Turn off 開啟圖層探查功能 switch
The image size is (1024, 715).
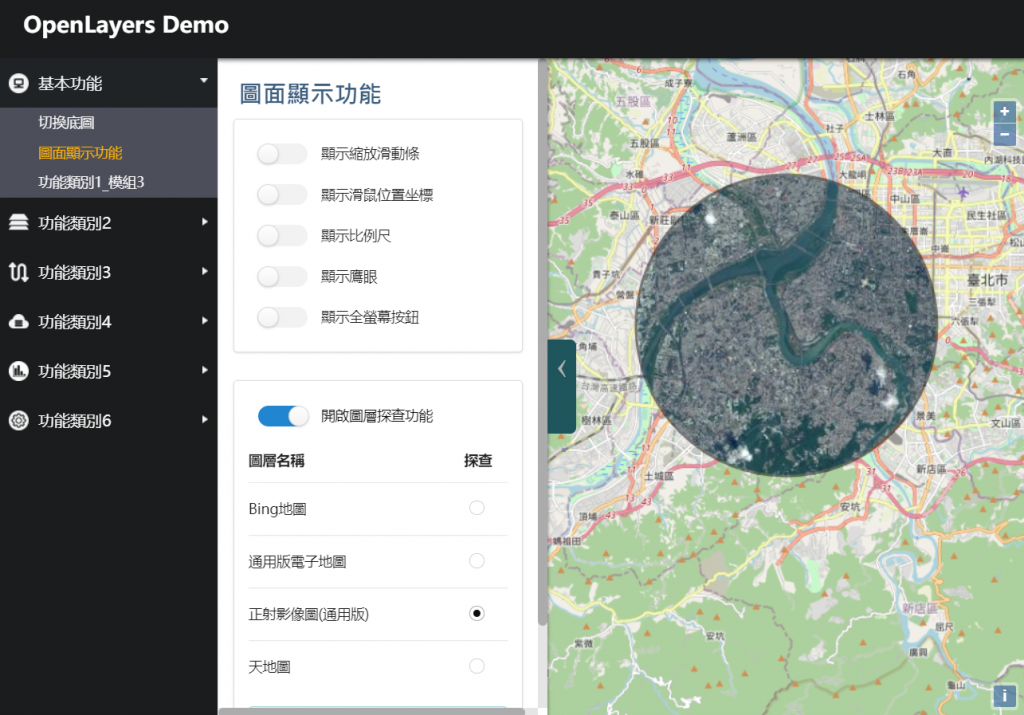coord(283,416)
